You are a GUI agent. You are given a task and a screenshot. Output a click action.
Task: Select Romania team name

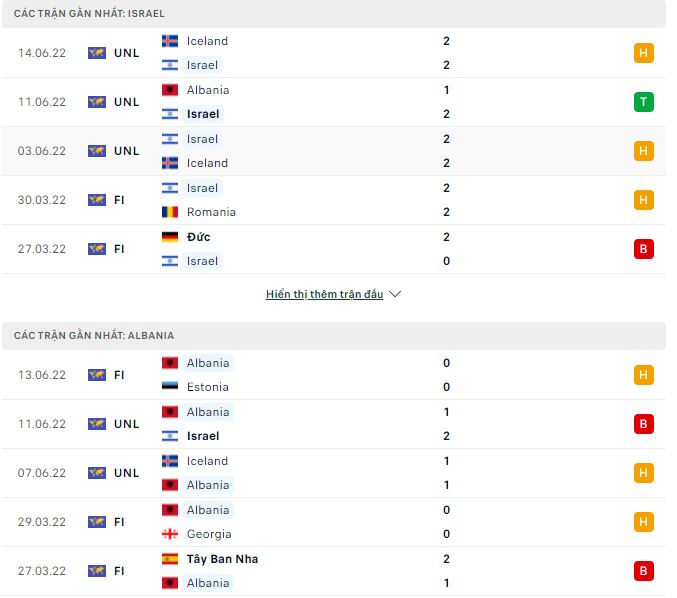click(211, 212)
